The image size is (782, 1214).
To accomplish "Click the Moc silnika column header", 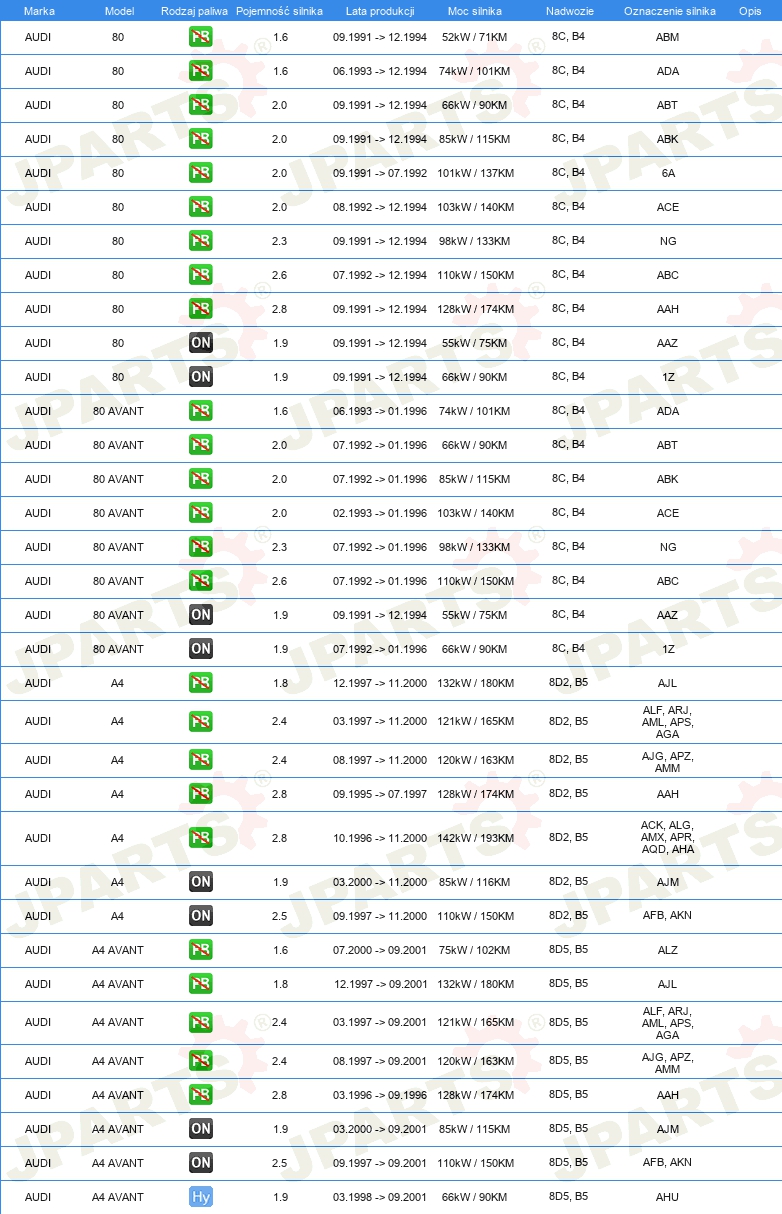I will click(475, 11).
